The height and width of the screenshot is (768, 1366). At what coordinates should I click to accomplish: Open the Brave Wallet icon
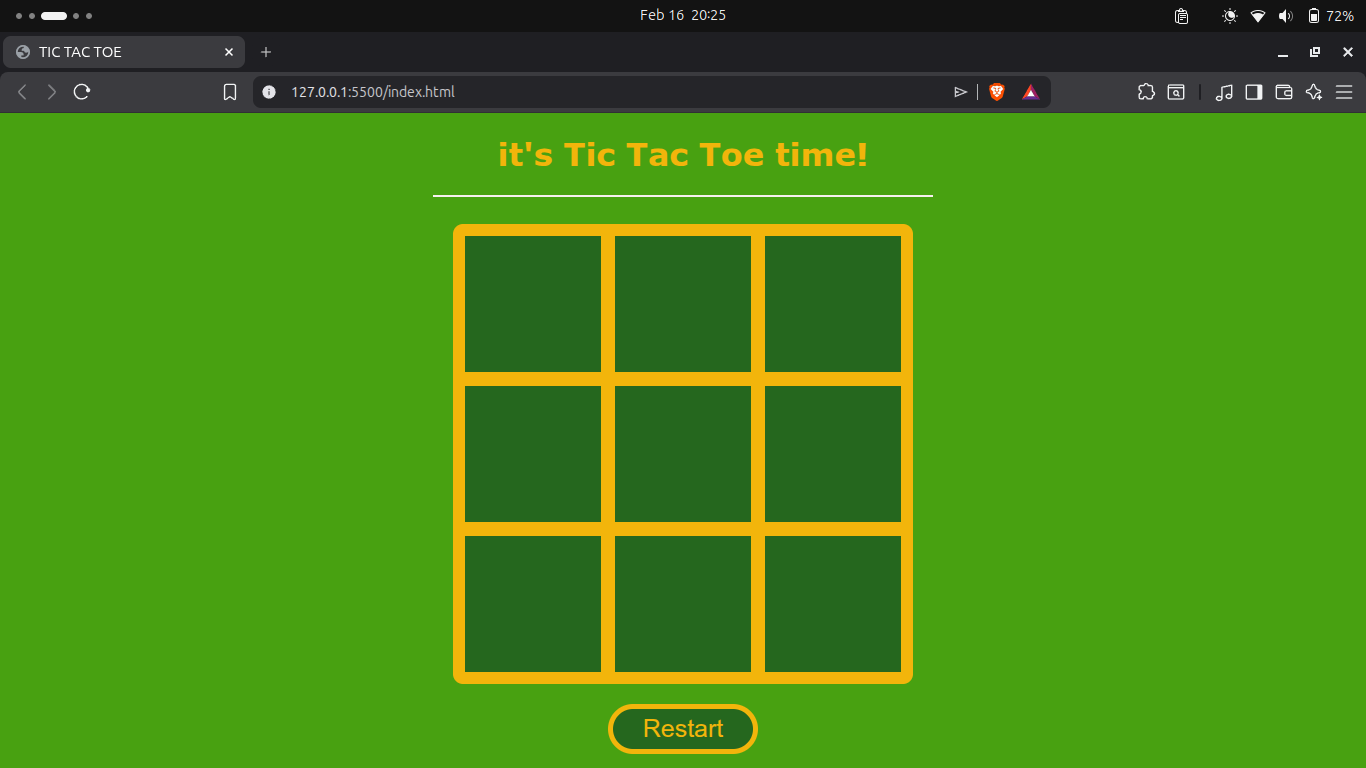pos(1284,92)
